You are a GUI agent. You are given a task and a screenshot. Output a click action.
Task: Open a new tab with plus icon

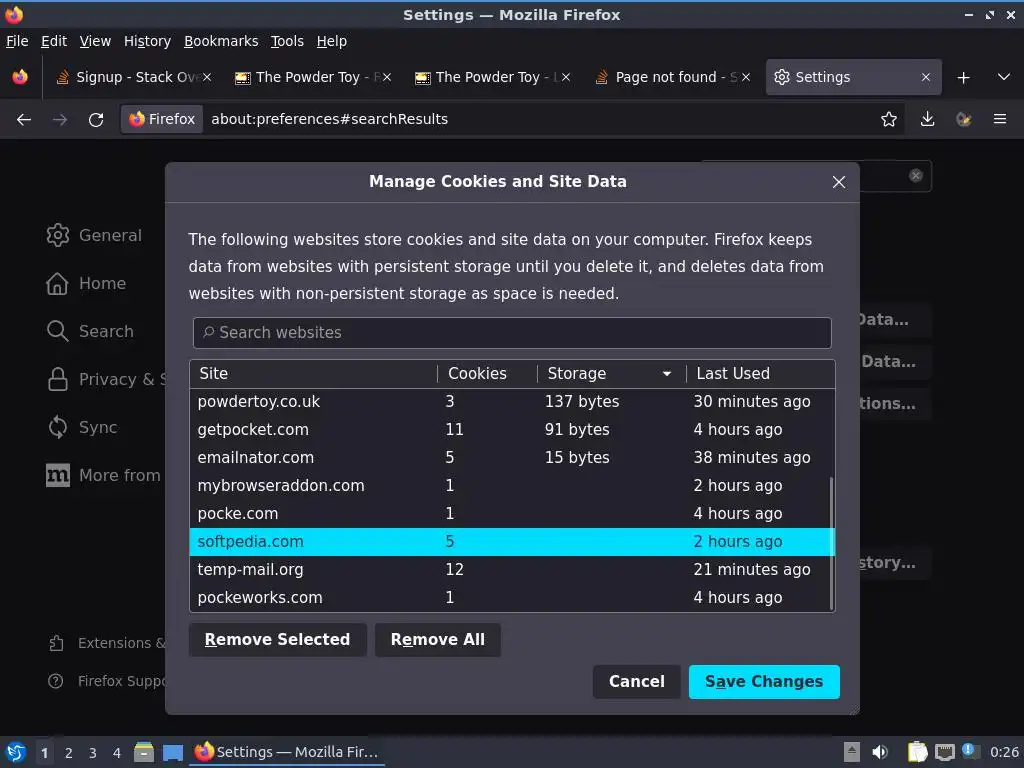click(x=963, y=78)
